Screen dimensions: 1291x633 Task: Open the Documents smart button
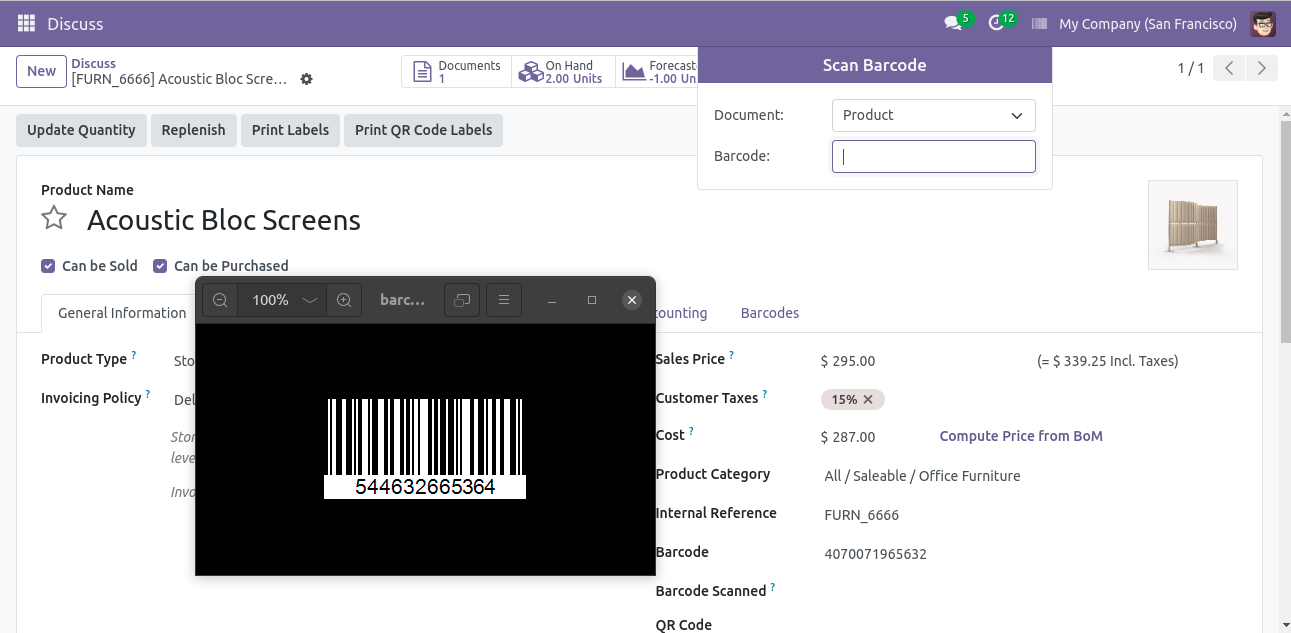point(456,72)
